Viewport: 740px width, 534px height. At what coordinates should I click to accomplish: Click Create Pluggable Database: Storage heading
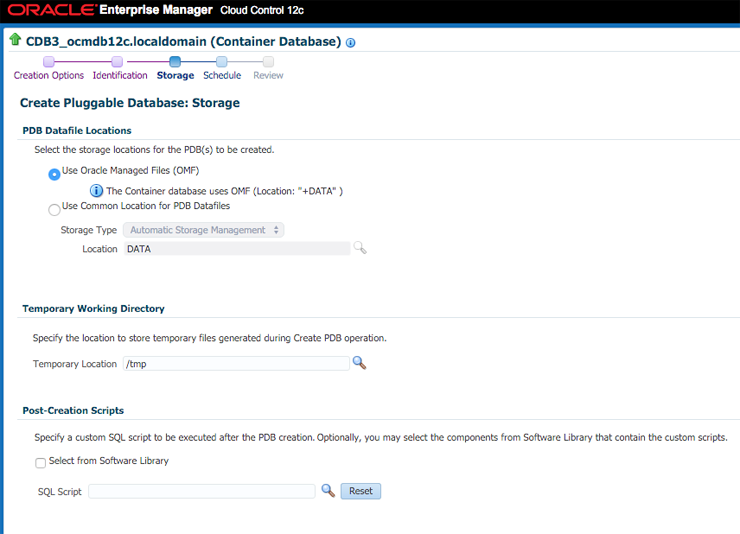click(x=130, y=103)
